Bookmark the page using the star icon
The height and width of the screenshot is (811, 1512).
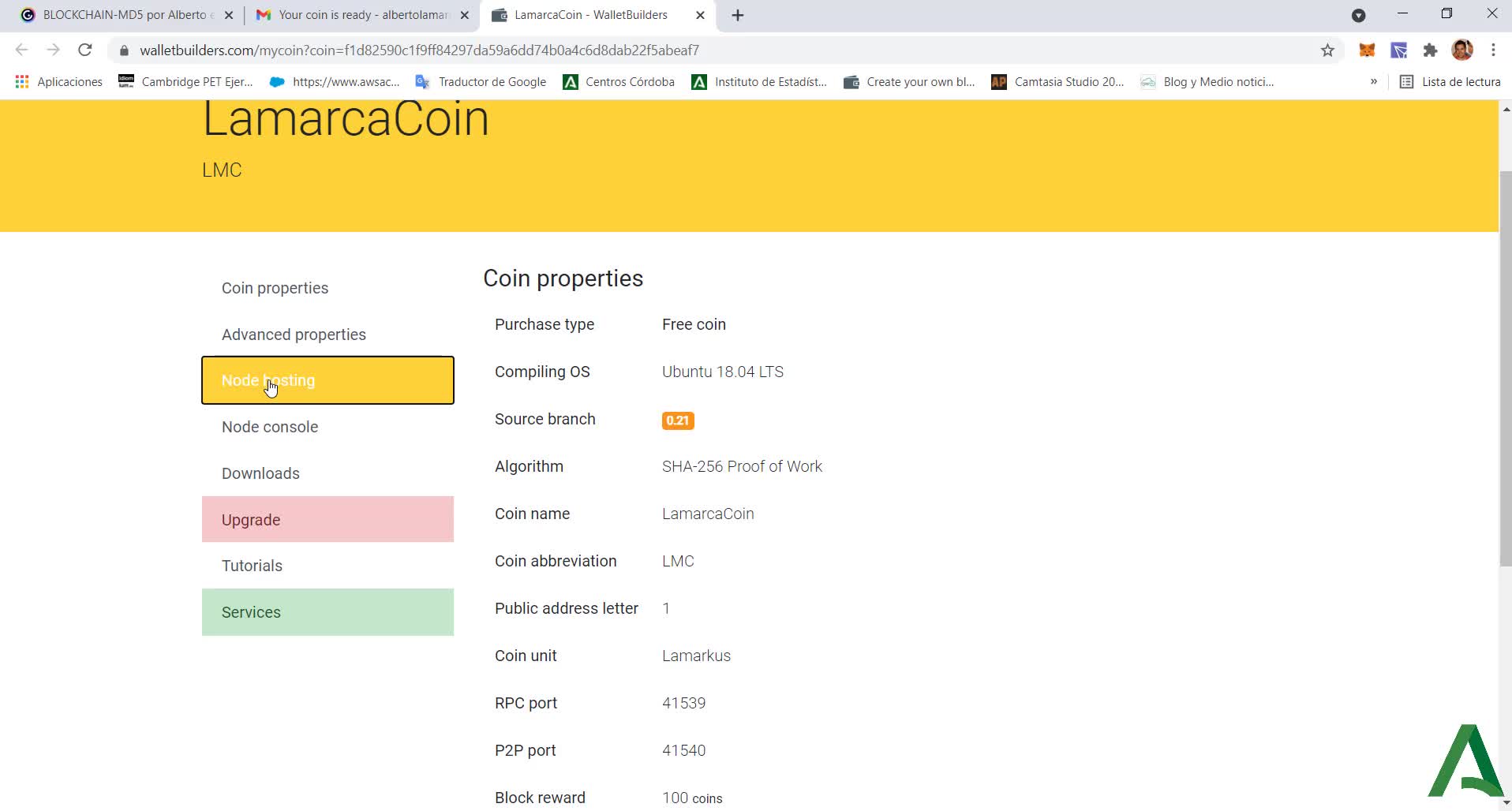(1327, 50)
